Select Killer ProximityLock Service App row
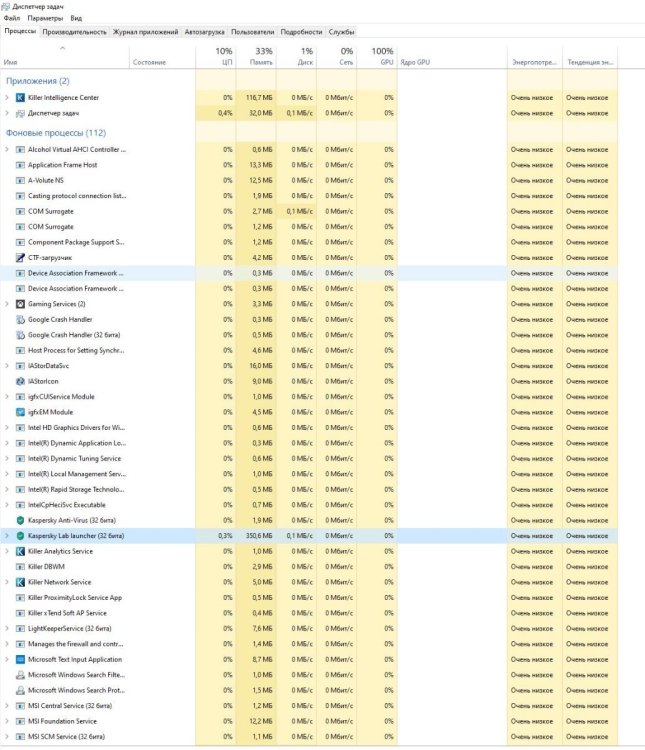 (309, 598)
